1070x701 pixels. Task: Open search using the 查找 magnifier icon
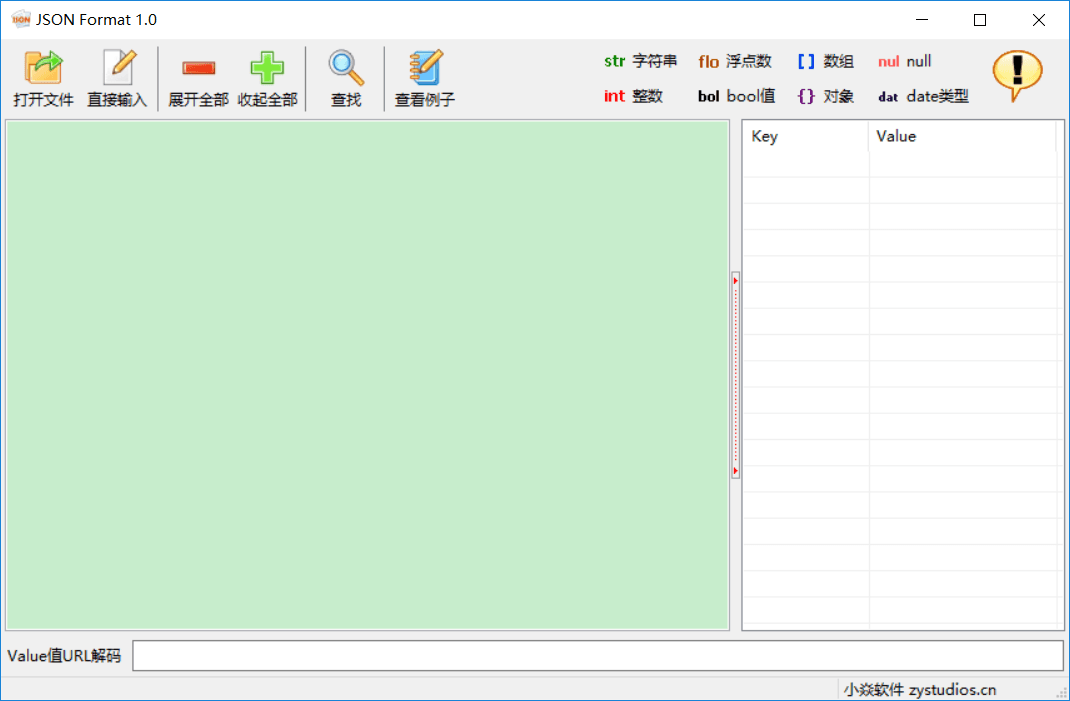coord(345,78)
